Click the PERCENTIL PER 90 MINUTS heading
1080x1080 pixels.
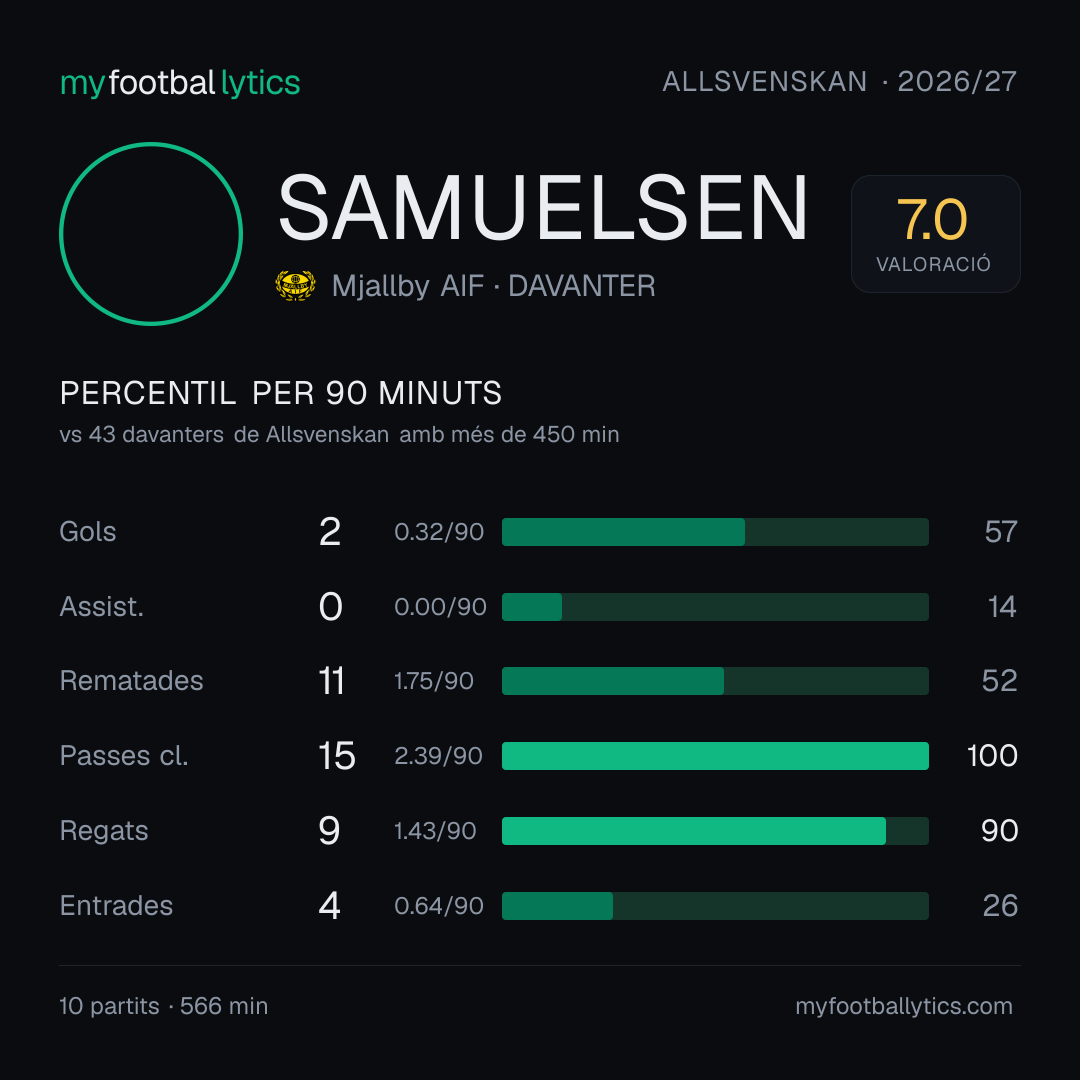point(280,393)
